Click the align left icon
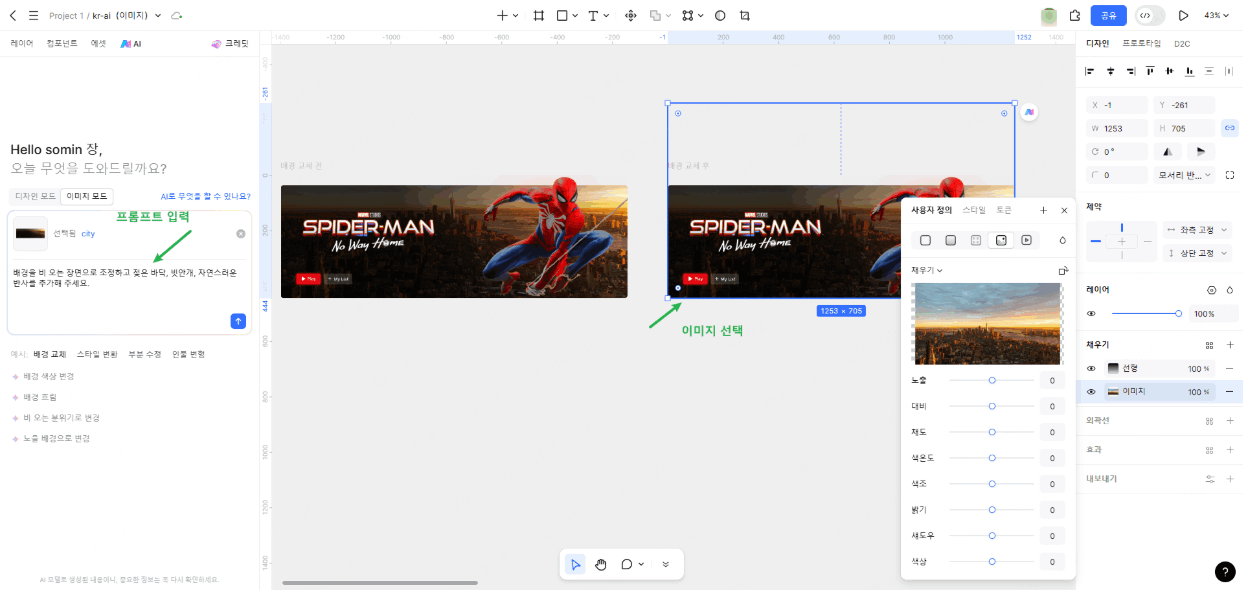The width and height of the screenshot is (1244, 590). (1091, 71)
